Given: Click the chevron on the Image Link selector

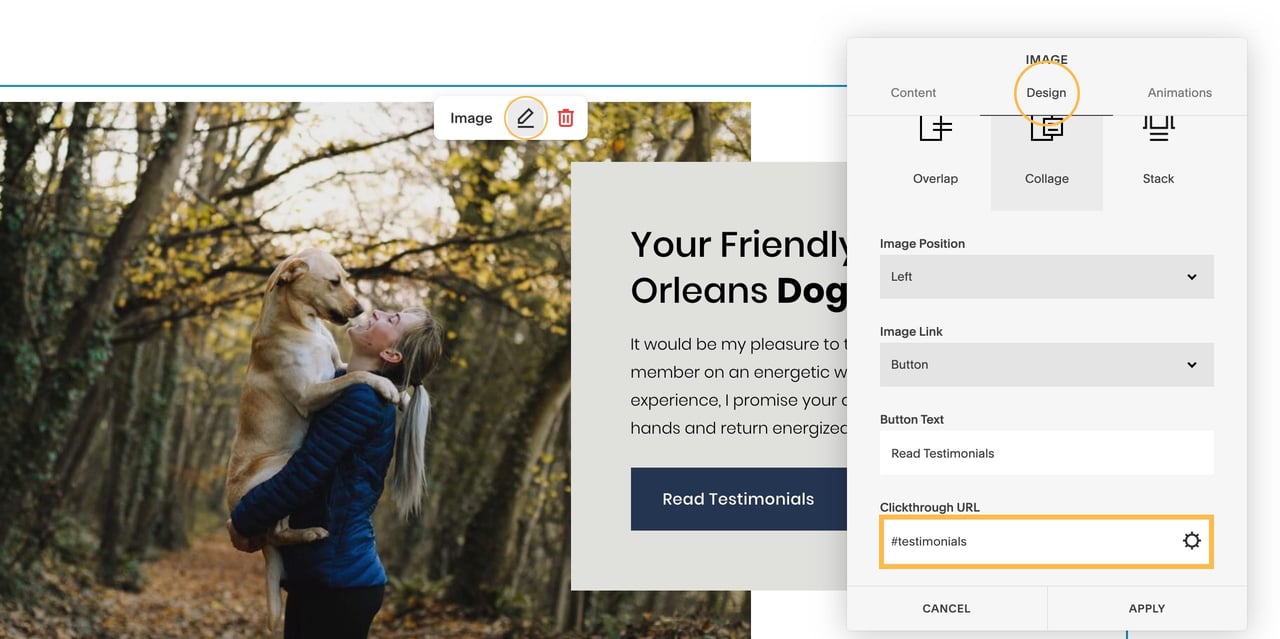Looking at the screenshot, I should coord(1191,364).
